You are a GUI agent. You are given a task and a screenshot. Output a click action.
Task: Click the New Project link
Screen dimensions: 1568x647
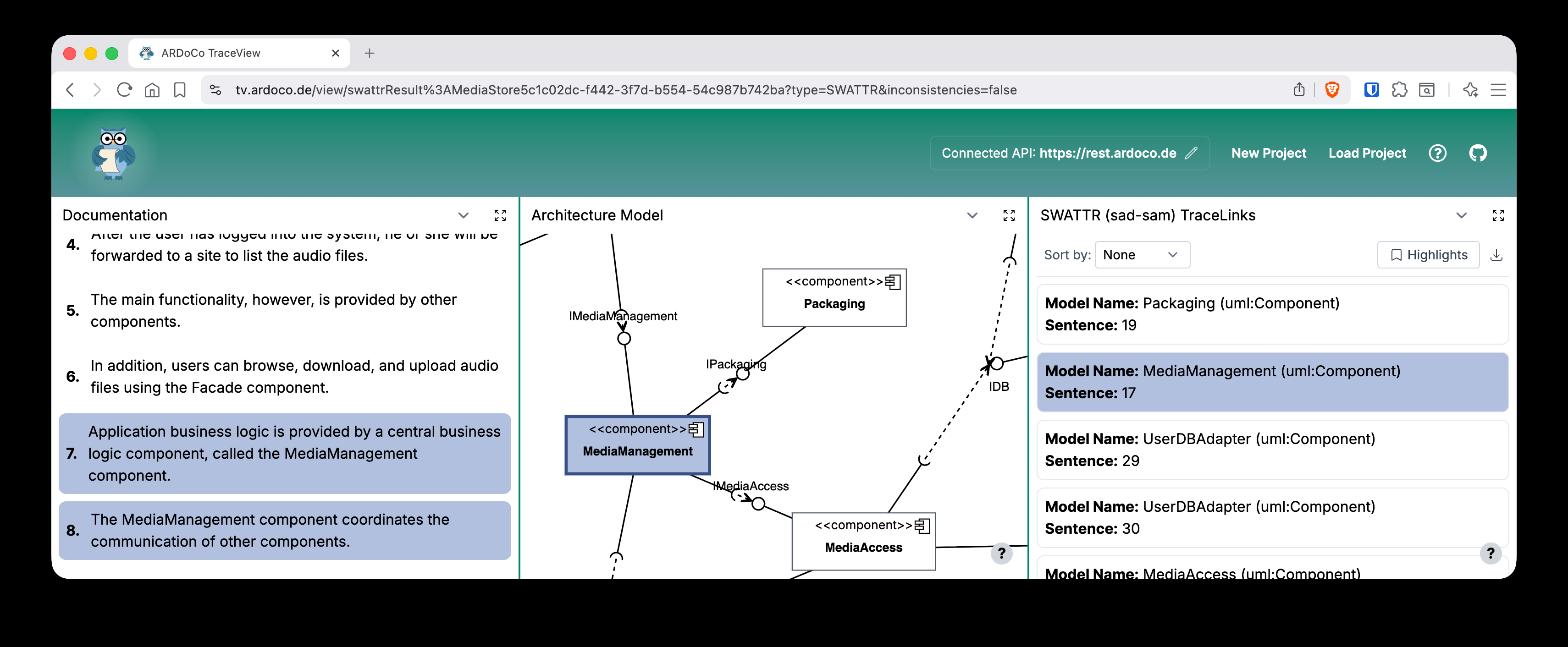click(1269, 153)
